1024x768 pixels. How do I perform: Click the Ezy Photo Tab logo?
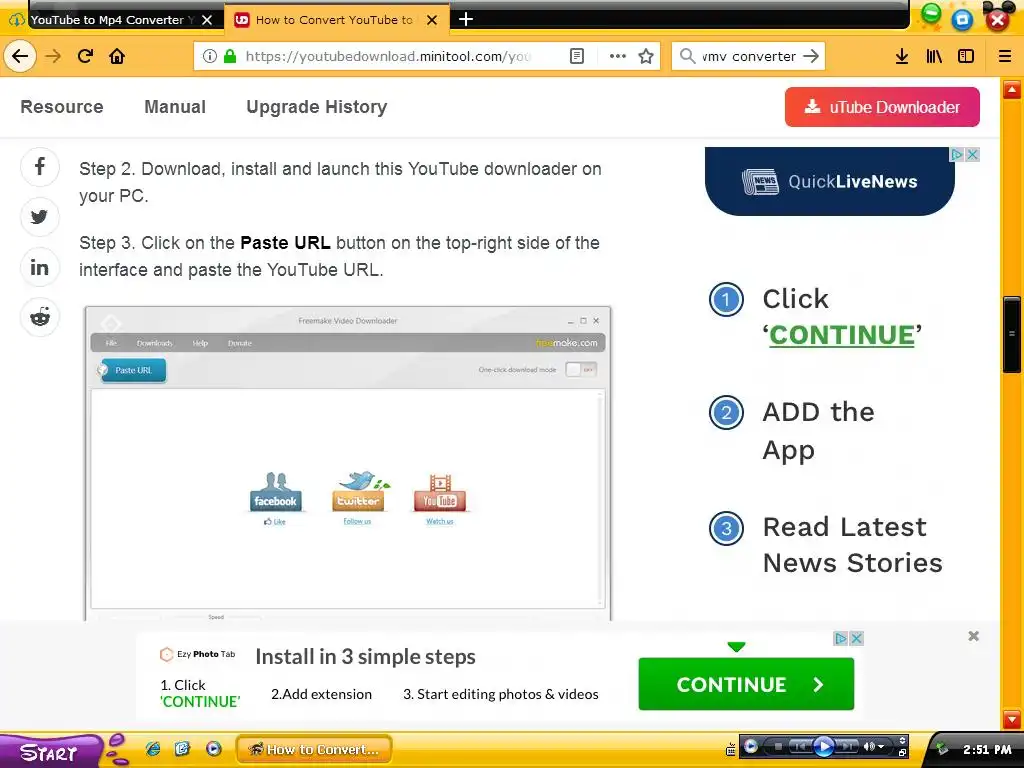click(197, 654)
